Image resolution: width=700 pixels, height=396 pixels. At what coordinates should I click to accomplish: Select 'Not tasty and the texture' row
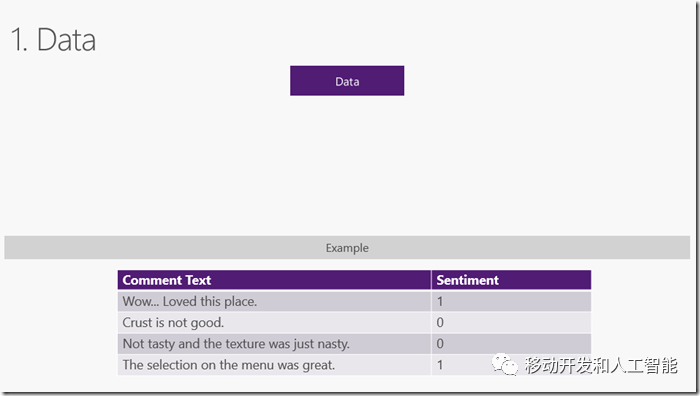[x=354, y=344]
